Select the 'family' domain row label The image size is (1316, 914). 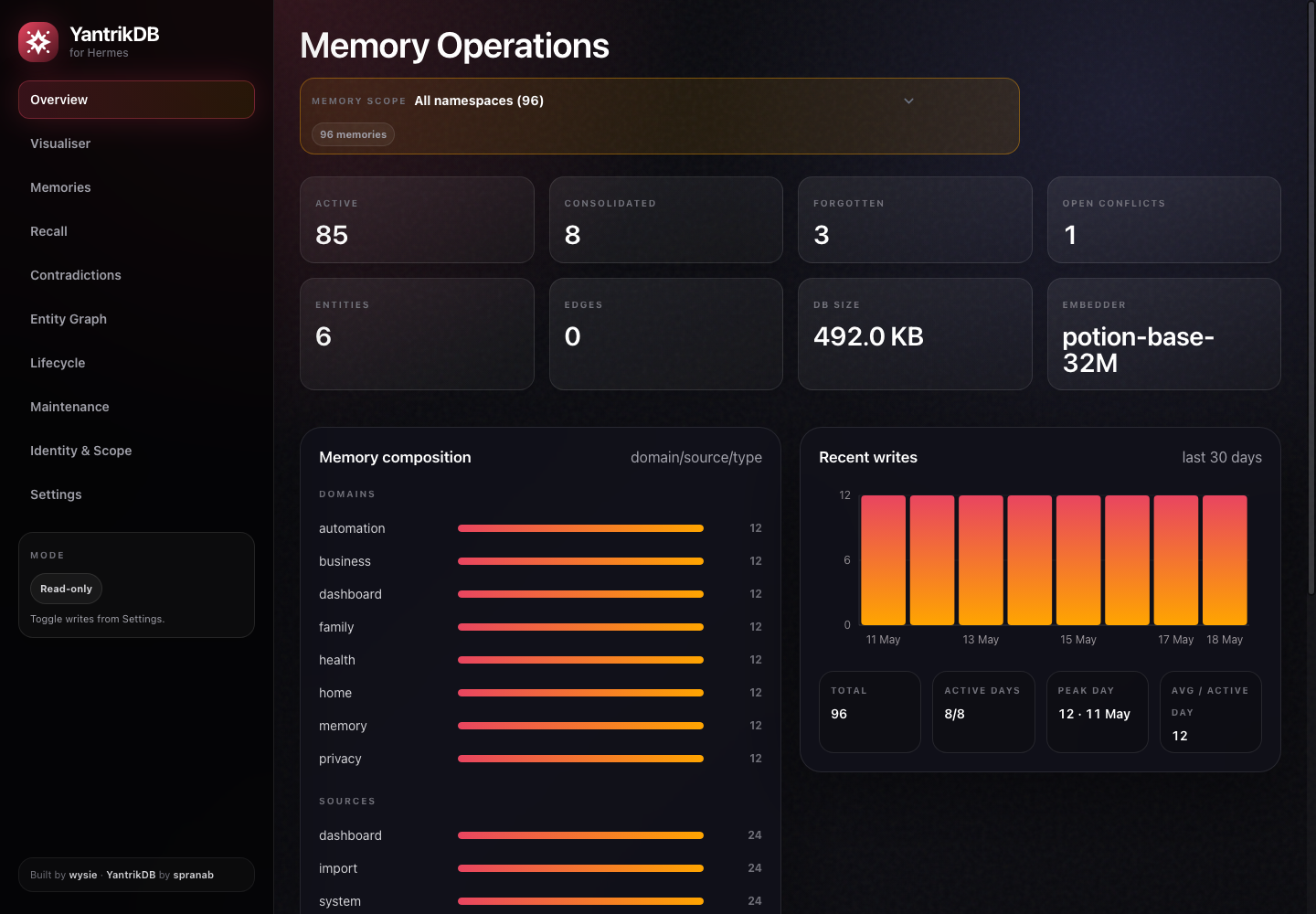[336, 627]
